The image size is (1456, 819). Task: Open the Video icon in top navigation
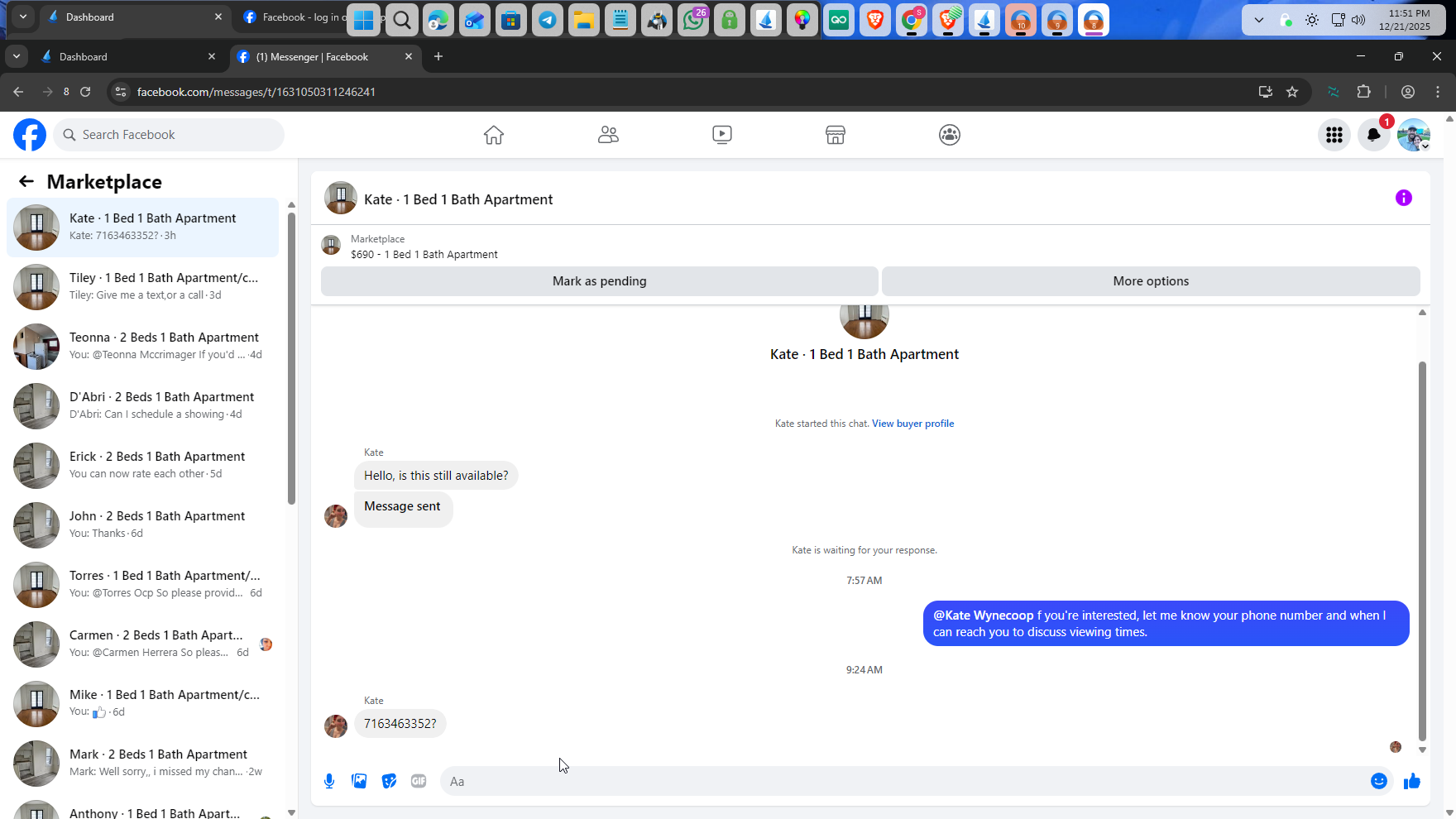click(x=722, y=135)
